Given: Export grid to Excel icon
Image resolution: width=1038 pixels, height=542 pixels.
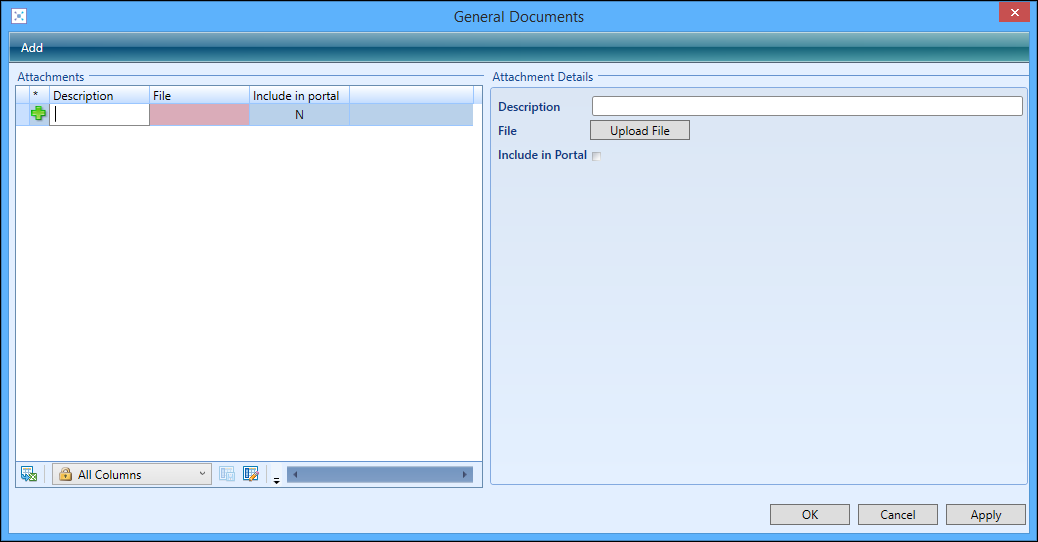Looking at the screenshot, I should coord(28,474).
